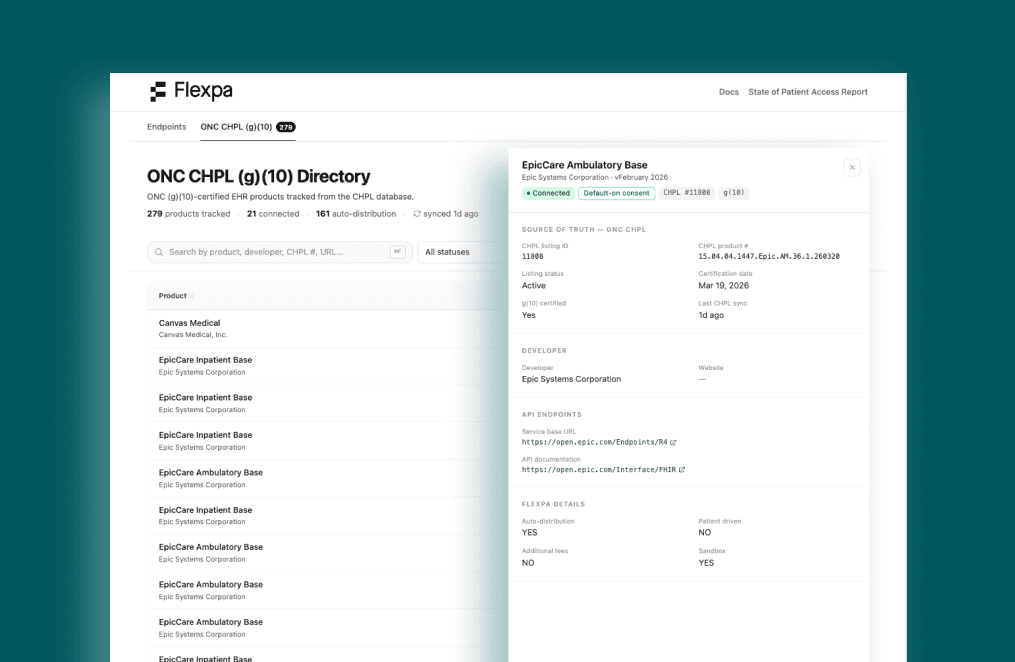The height and width of the screenshot is (662, 1015).
Task: Click the API ENDPOINTS section header
Action: [552, 415]
